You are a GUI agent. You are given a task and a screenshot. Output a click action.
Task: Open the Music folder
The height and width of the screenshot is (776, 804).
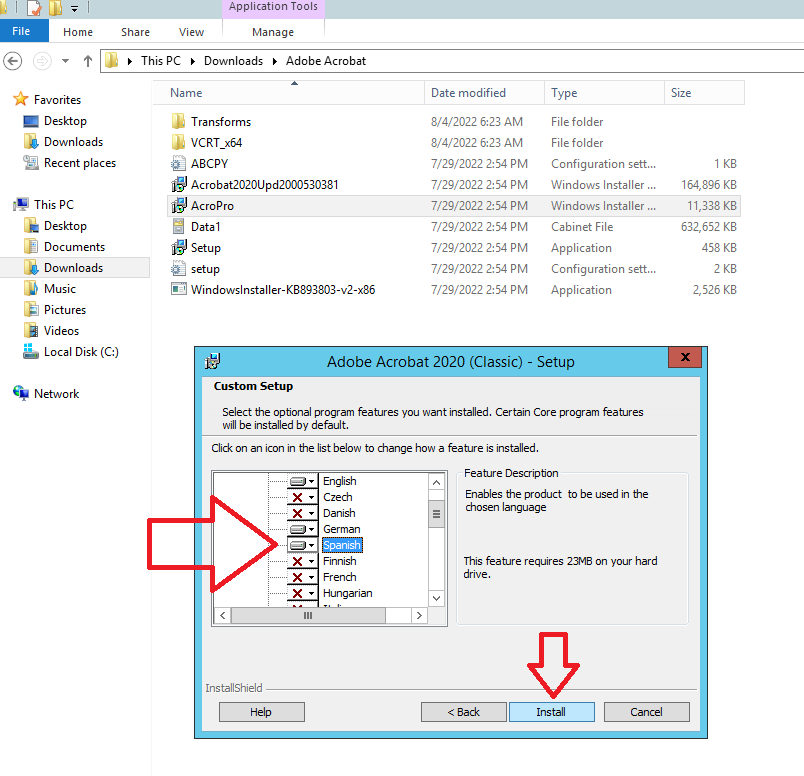pyautogui.click(x=60, y=289)
